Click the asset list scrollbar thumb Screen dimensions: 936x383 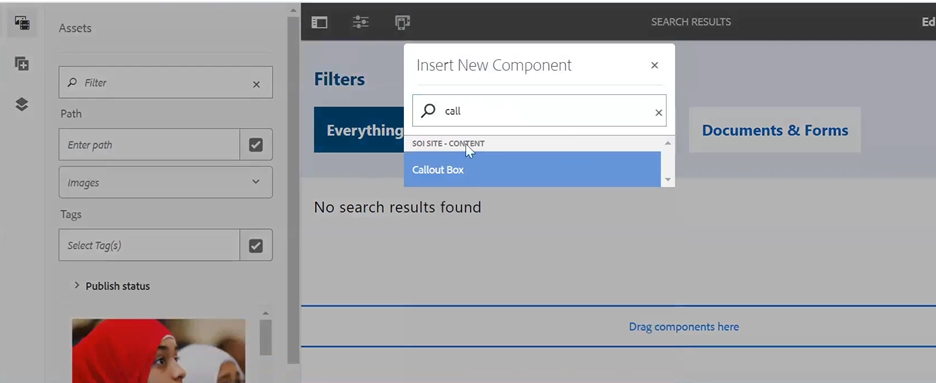tap(266, 337)
